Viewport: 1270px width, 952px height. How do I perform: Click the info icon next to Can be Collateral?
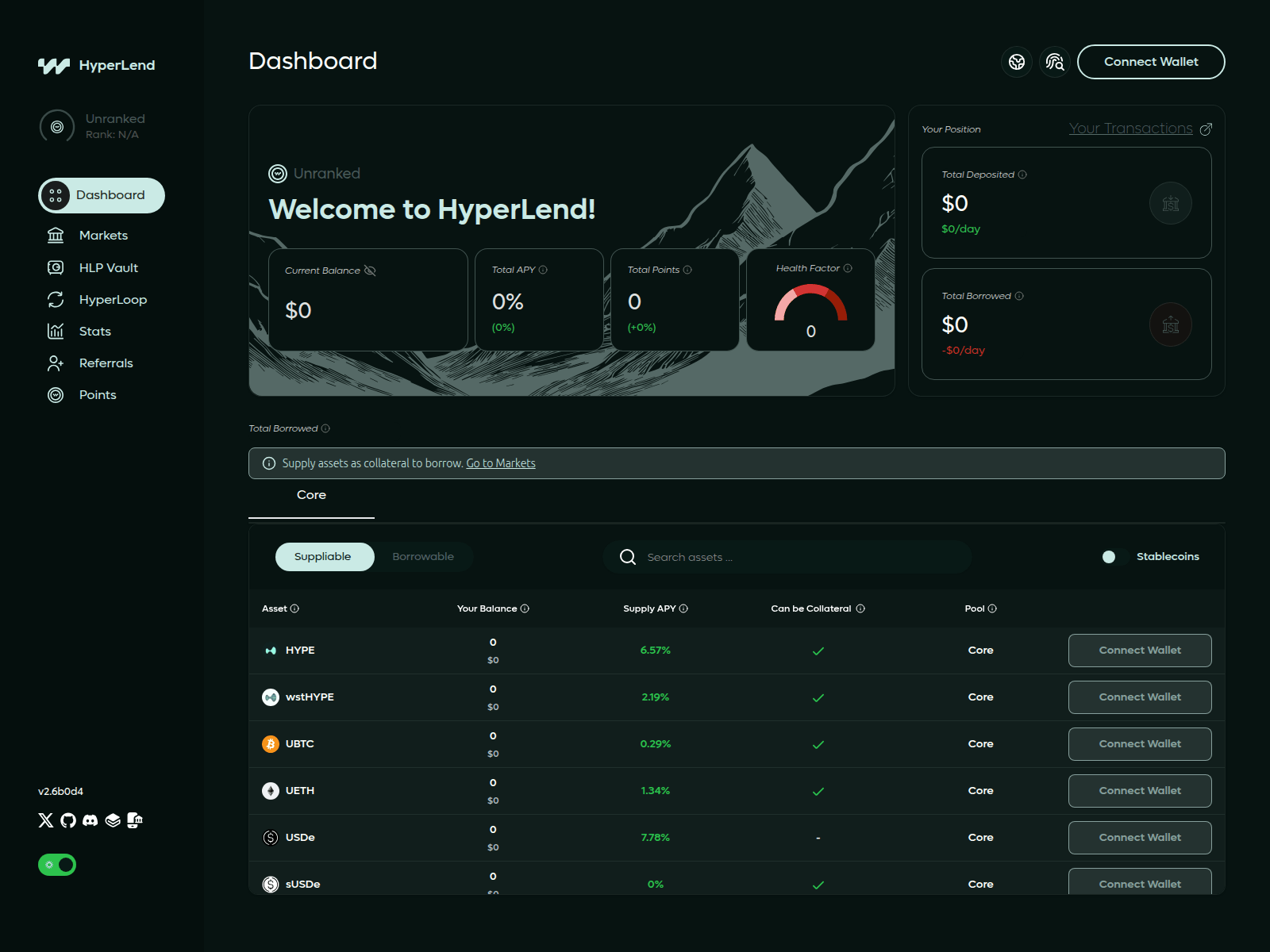(x=860, y=608)
